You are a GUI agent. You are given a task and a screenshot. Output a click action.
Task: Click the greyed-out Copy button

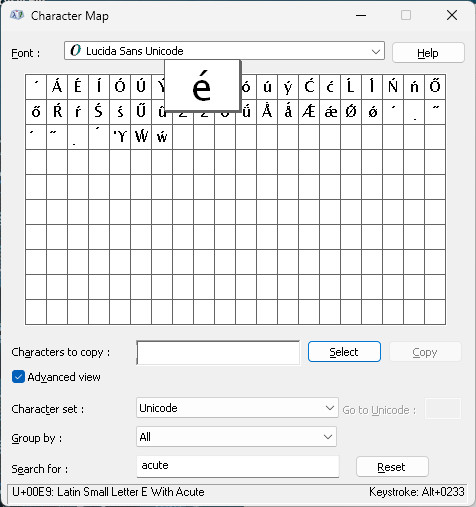(x=425, y=352)
